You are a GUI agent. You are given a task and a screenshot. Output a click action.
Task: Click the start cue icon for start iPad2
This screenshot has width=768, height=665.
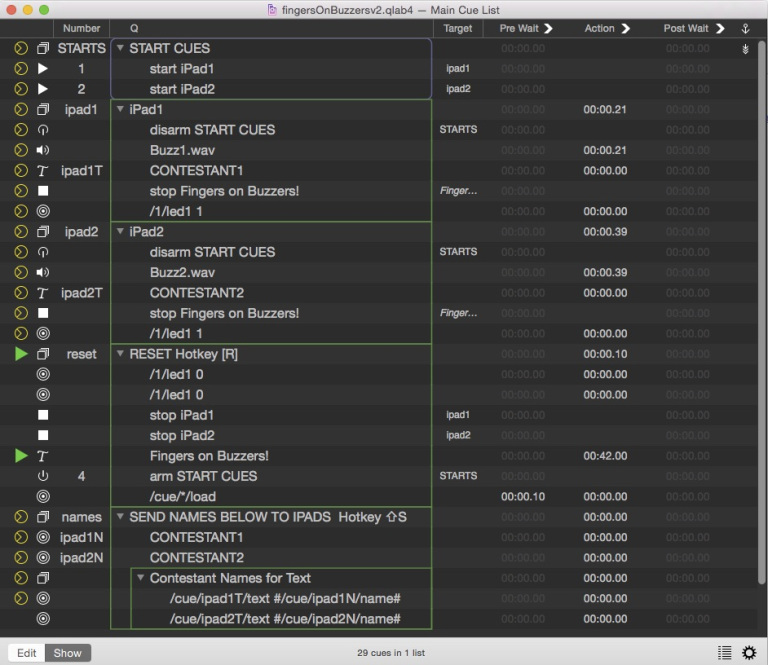pyautogui.click(x=43, y=89)
